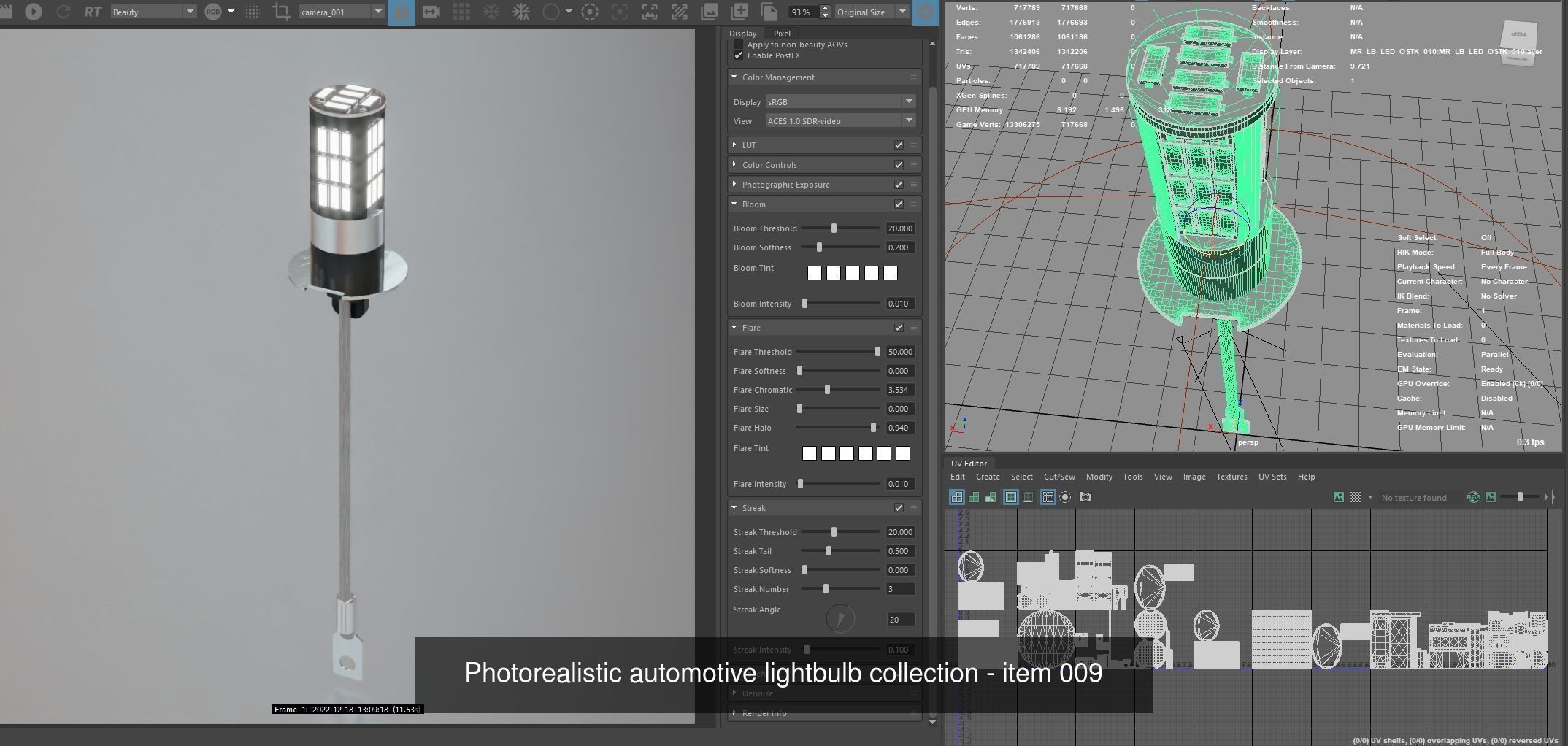1568x746 pixels.
Task: Open the Display sRGB dropdown
Action: pyautogui.click(x=840, y=102)
